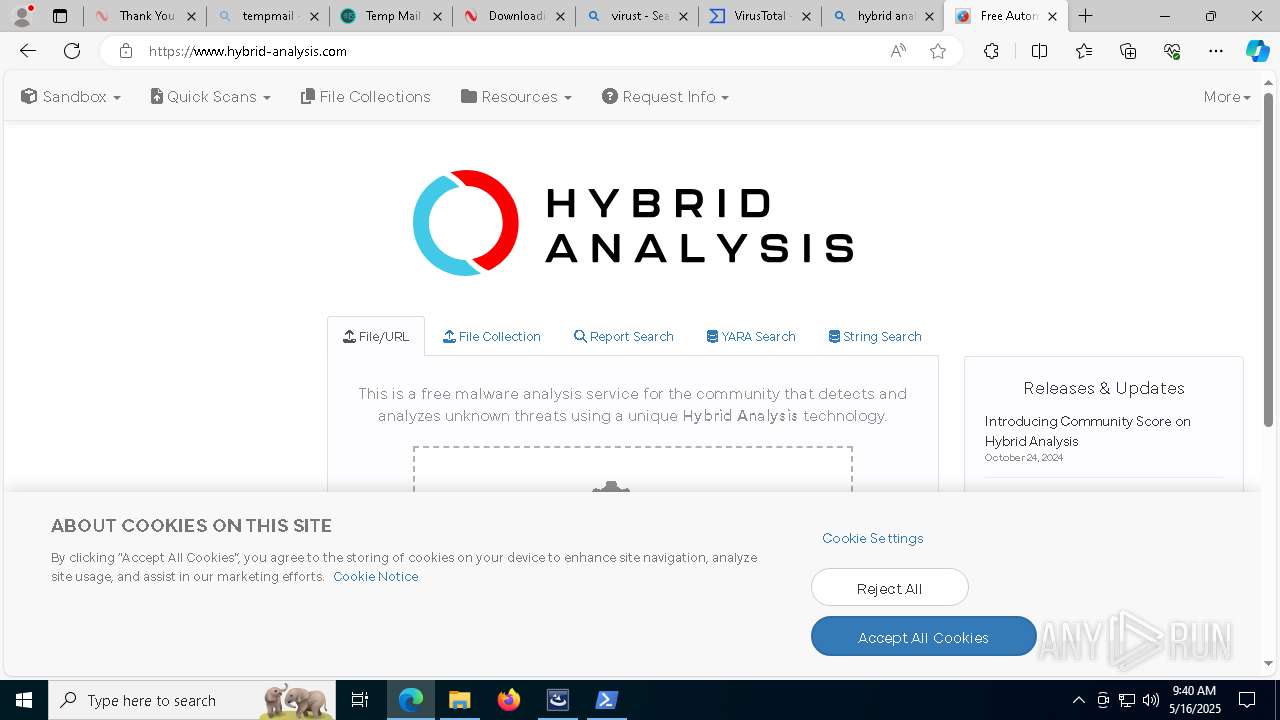Open the Edge profile icon
Image resolution: width=1280 pixels, height=720 pixels.
(22, 16)
